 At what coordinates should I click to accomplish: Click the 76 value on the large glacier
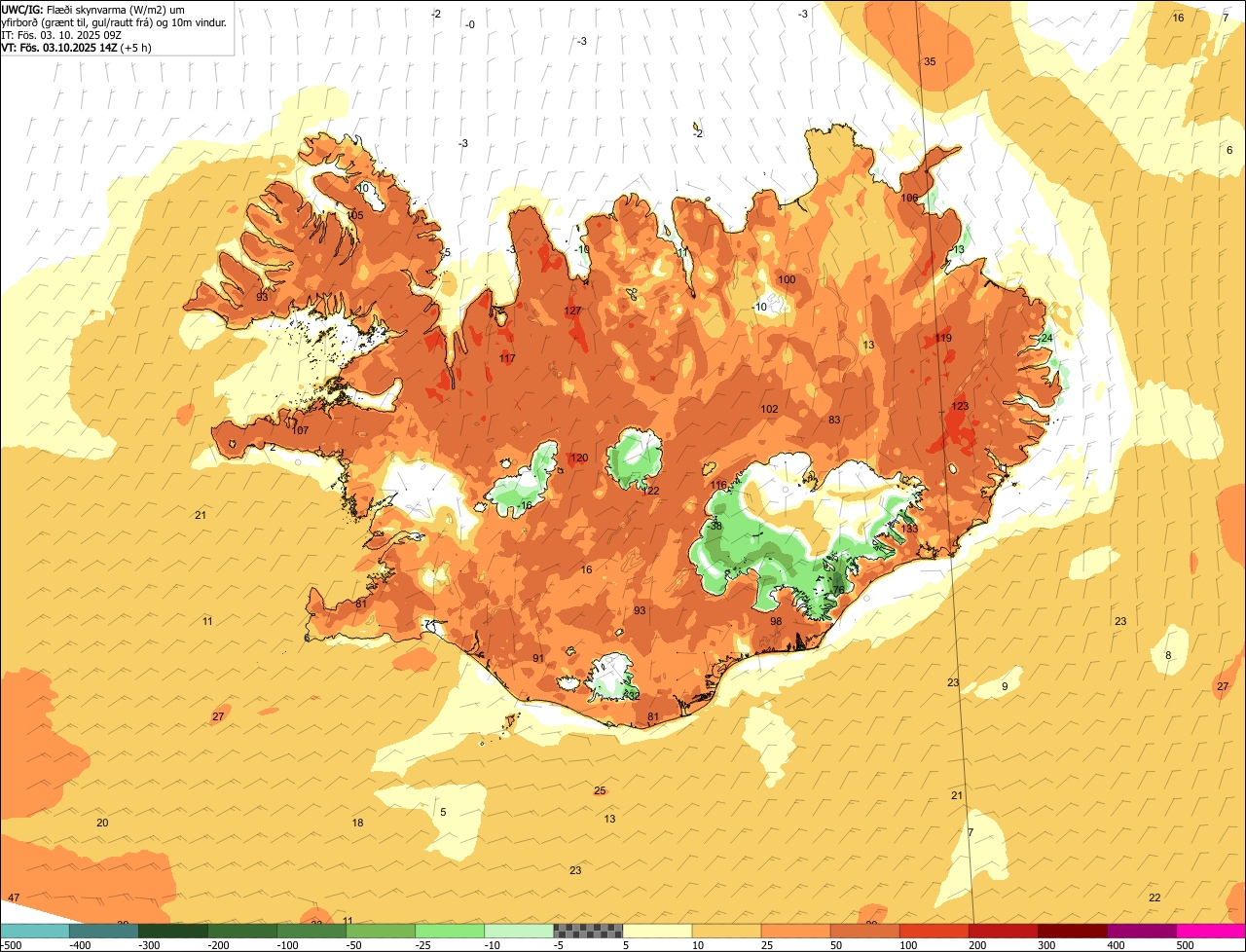click(839, 590)
